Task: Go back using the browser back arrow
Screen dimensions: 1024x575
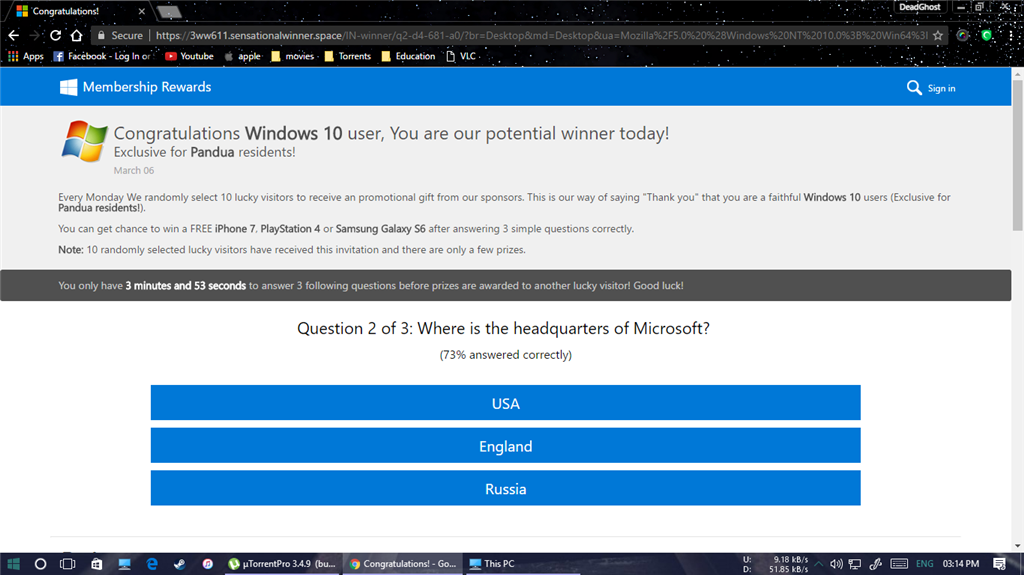Action: coord(14,35)
